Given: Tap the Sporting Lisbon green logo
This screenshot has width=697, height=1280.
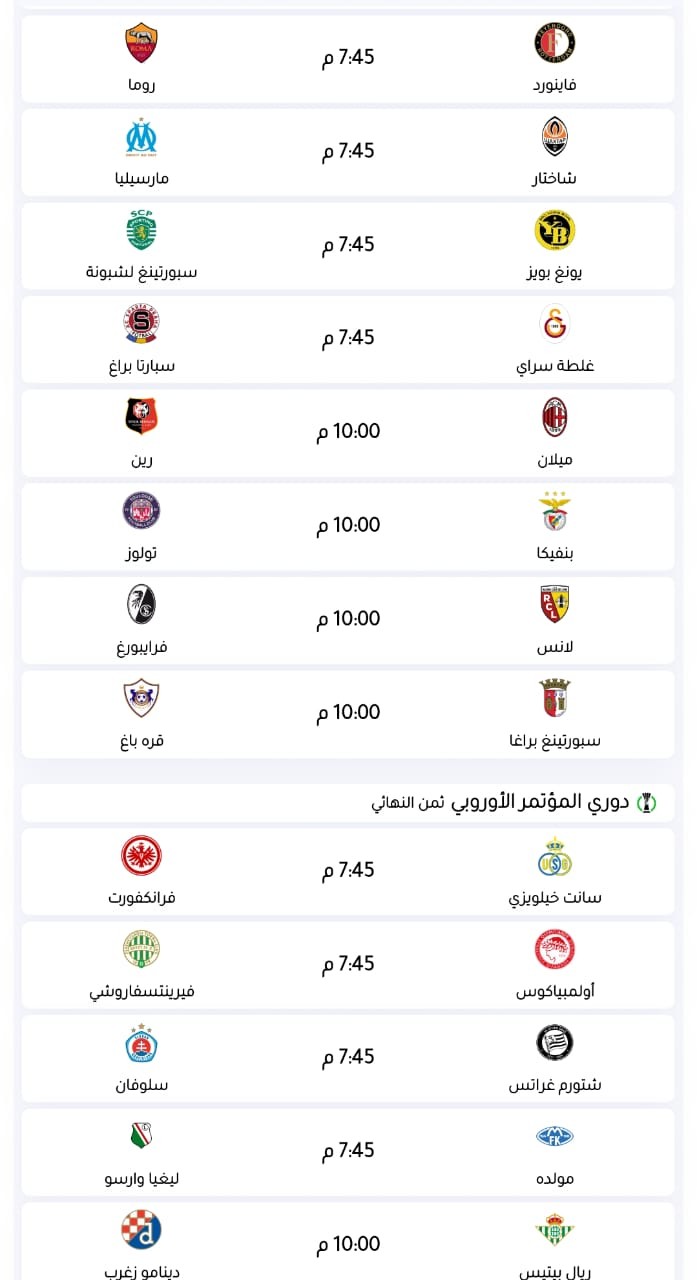Looking at the screenshot, I should tap(141, 231).
